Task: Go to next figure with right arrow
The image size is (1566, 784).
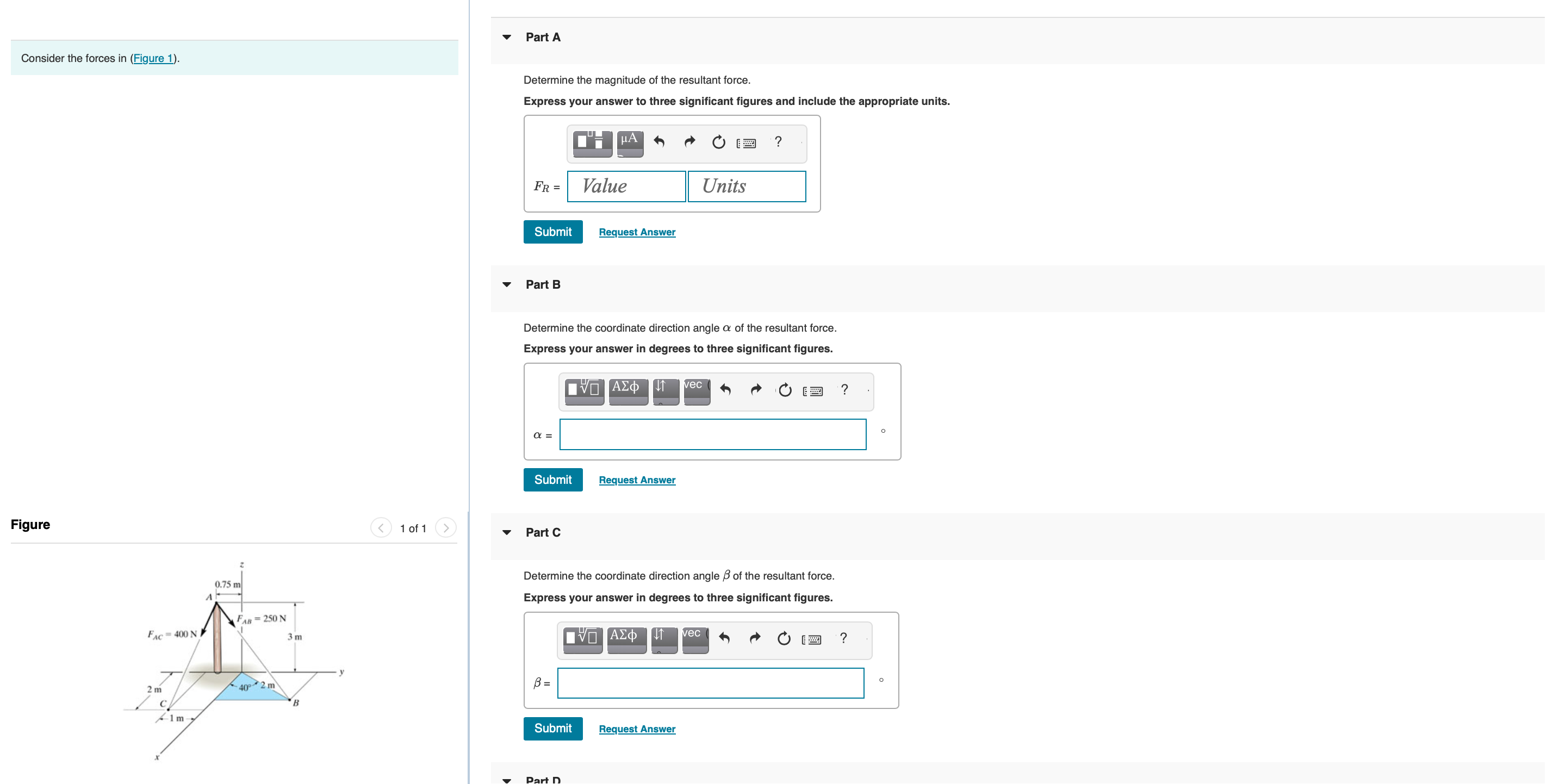Action: pyautogui.click(x=446, y=528)
